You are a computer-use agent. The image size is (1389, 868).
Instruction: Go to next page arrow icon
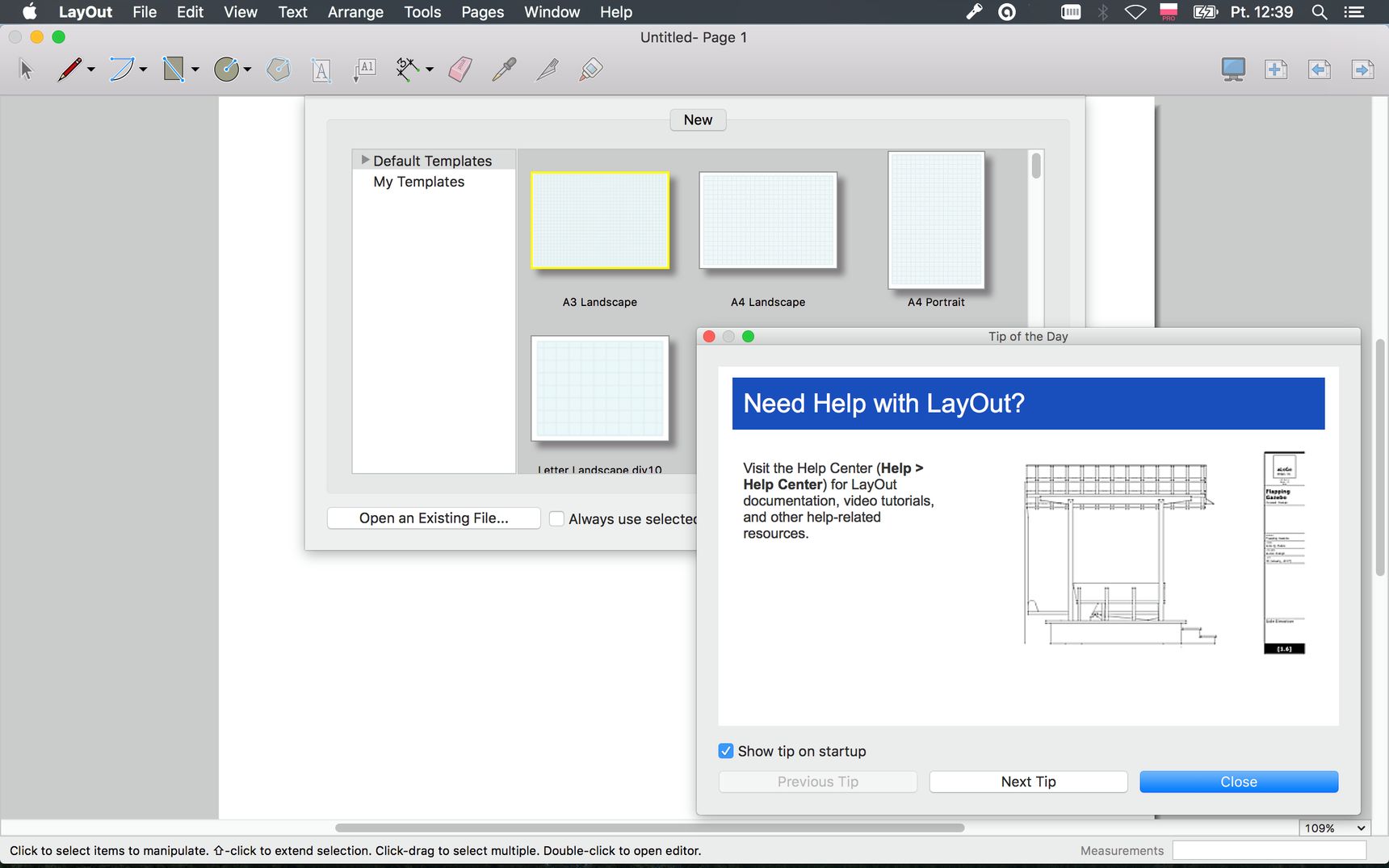click(1363, 69)
